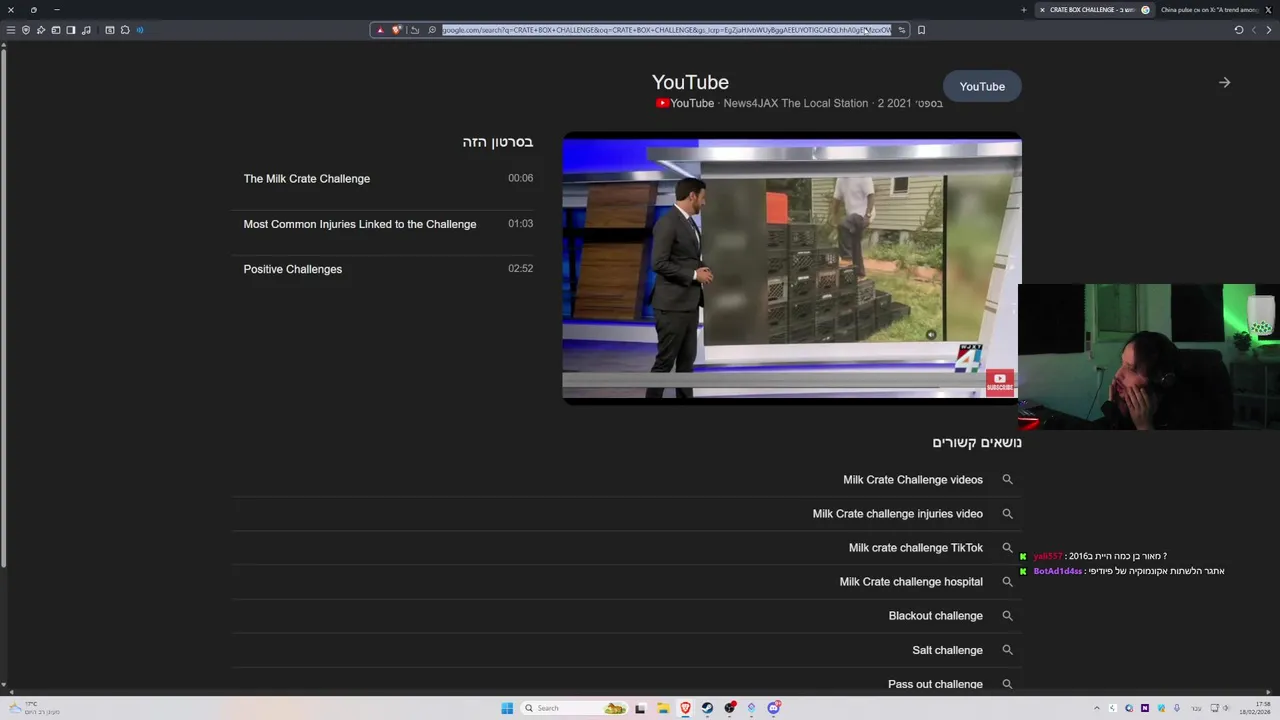Click the YouTube pill button
1280x720 pixels.
pyautogui.click(x=982, y=87)
